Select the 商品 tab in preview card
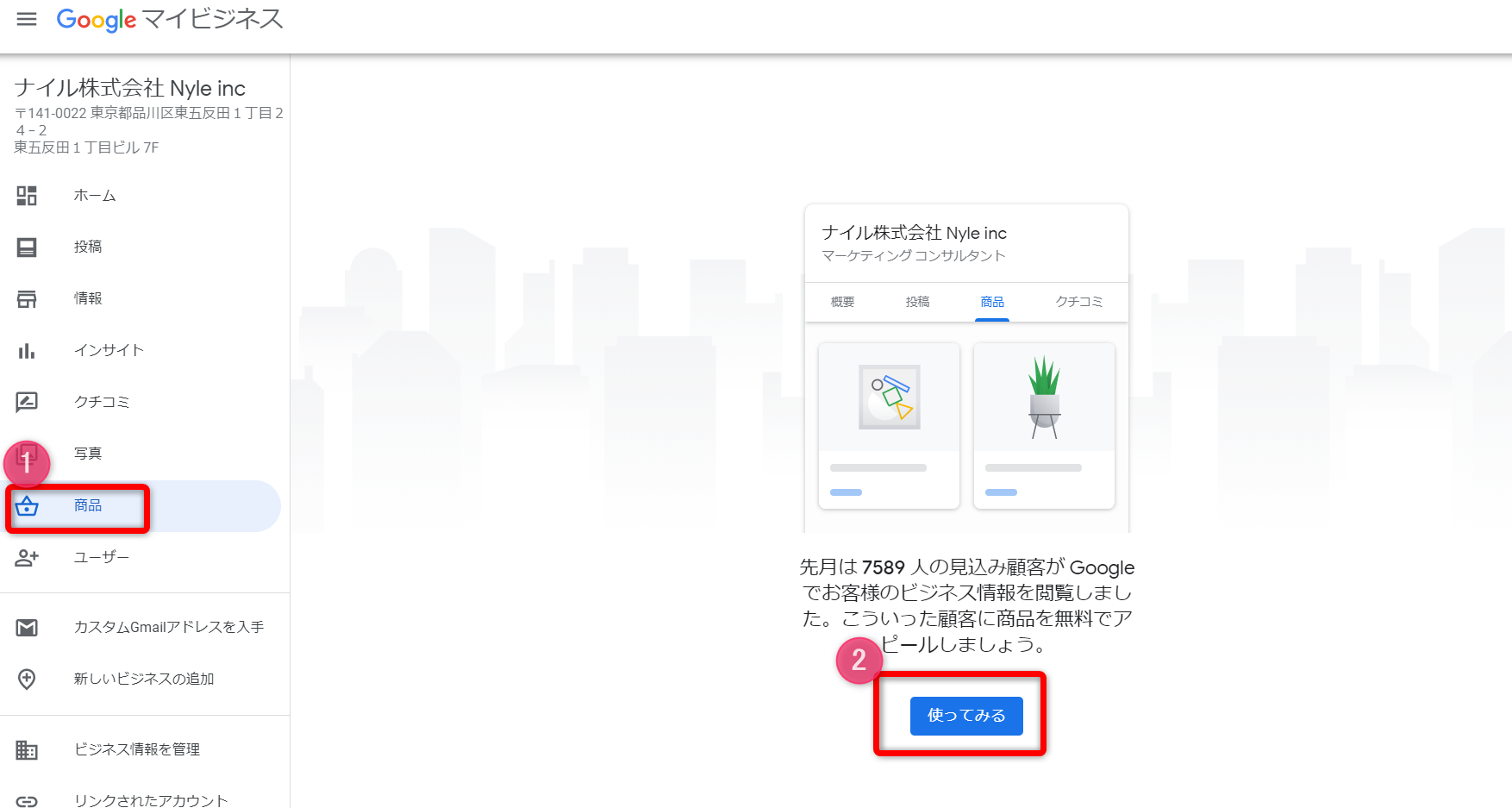The image size is (1512, 808). coord(992,302)
